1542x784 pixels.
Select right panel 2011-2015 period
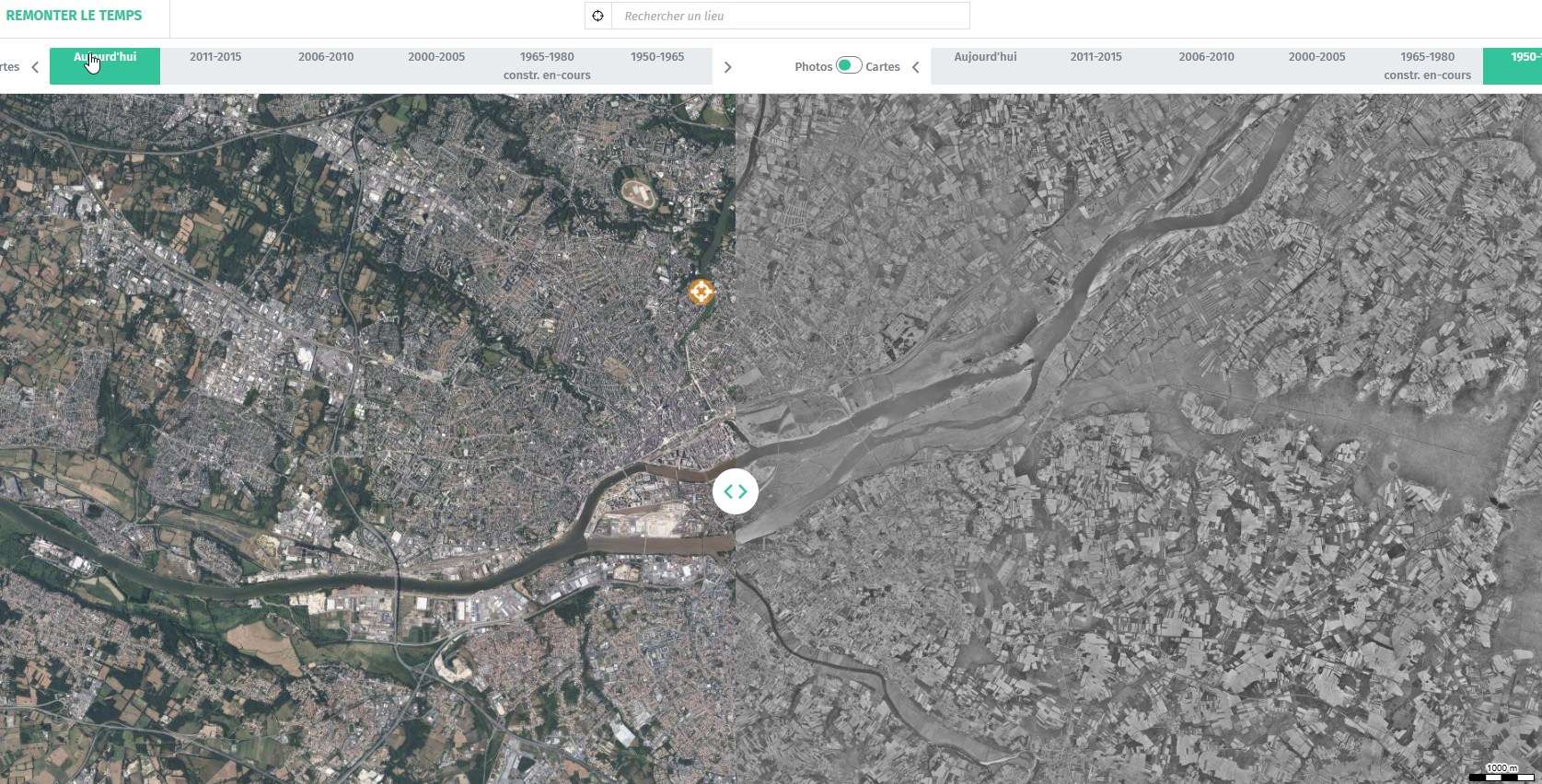click(1096, 65)
